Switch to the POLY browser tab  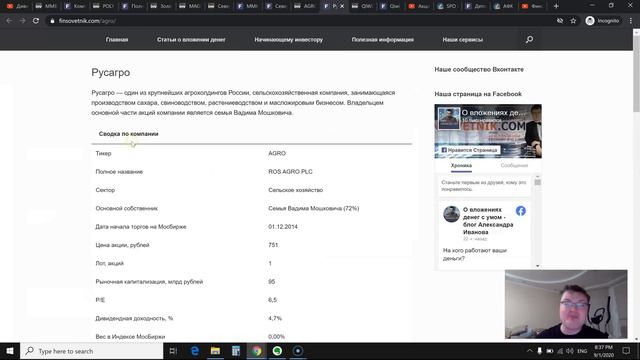[x=103, y=6]
